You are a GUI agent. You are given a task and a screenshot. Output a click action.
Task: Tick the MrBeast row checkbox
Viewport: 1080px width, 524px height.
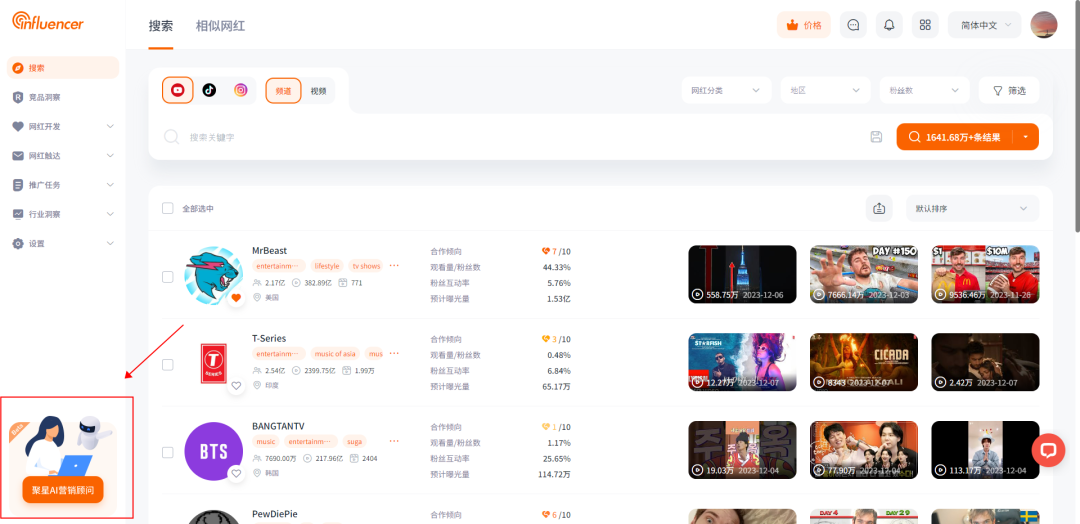tap(167, 277)
